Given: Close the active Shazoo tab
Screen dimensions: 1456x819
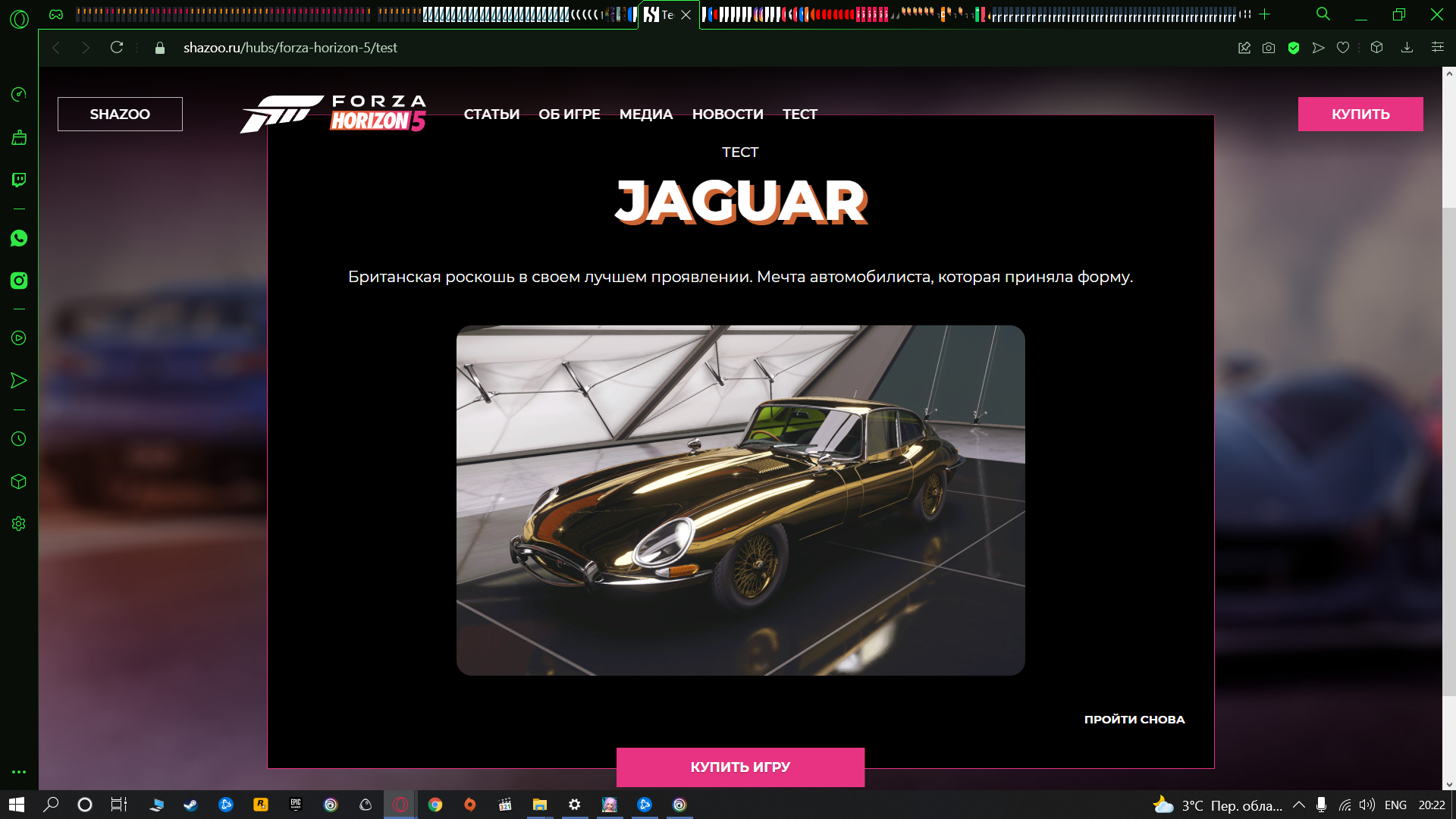Looking at the screenshot, I should click(x=686, y=15).
